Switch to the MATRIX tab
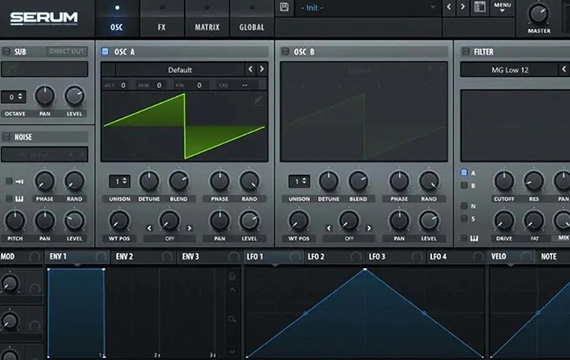 click(x=207, y=19)
